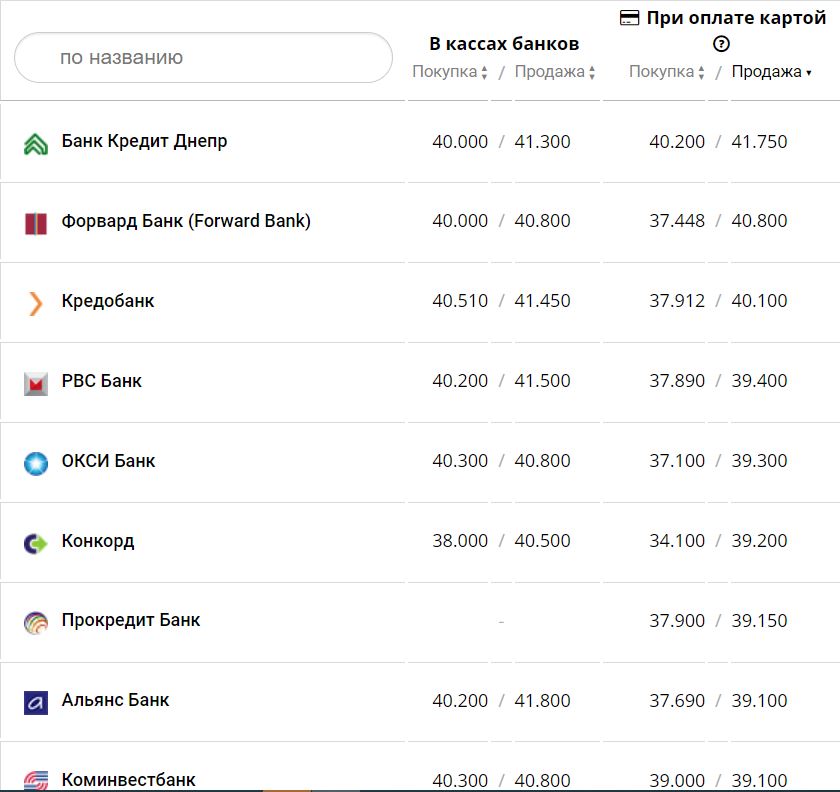Image resolution: width=840 pixels, height=792 pixels.
Task: Click the credit card icon in header
Action: pyautogui.click(x=630, y=18)
